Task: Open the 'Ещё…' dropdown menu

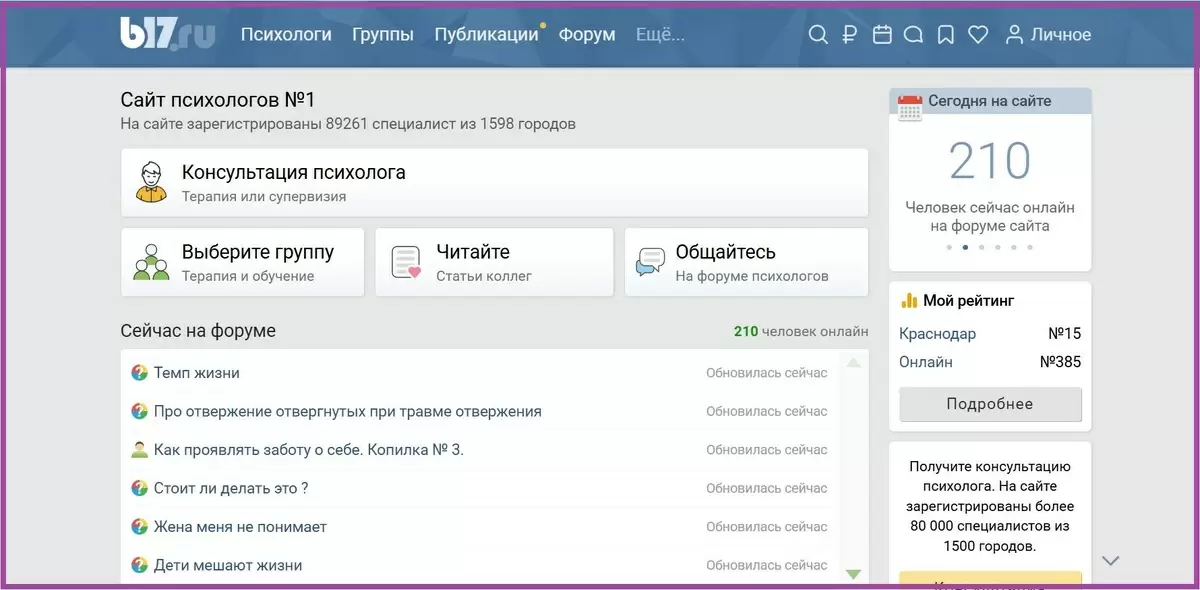Action: (x=660, y=34)
